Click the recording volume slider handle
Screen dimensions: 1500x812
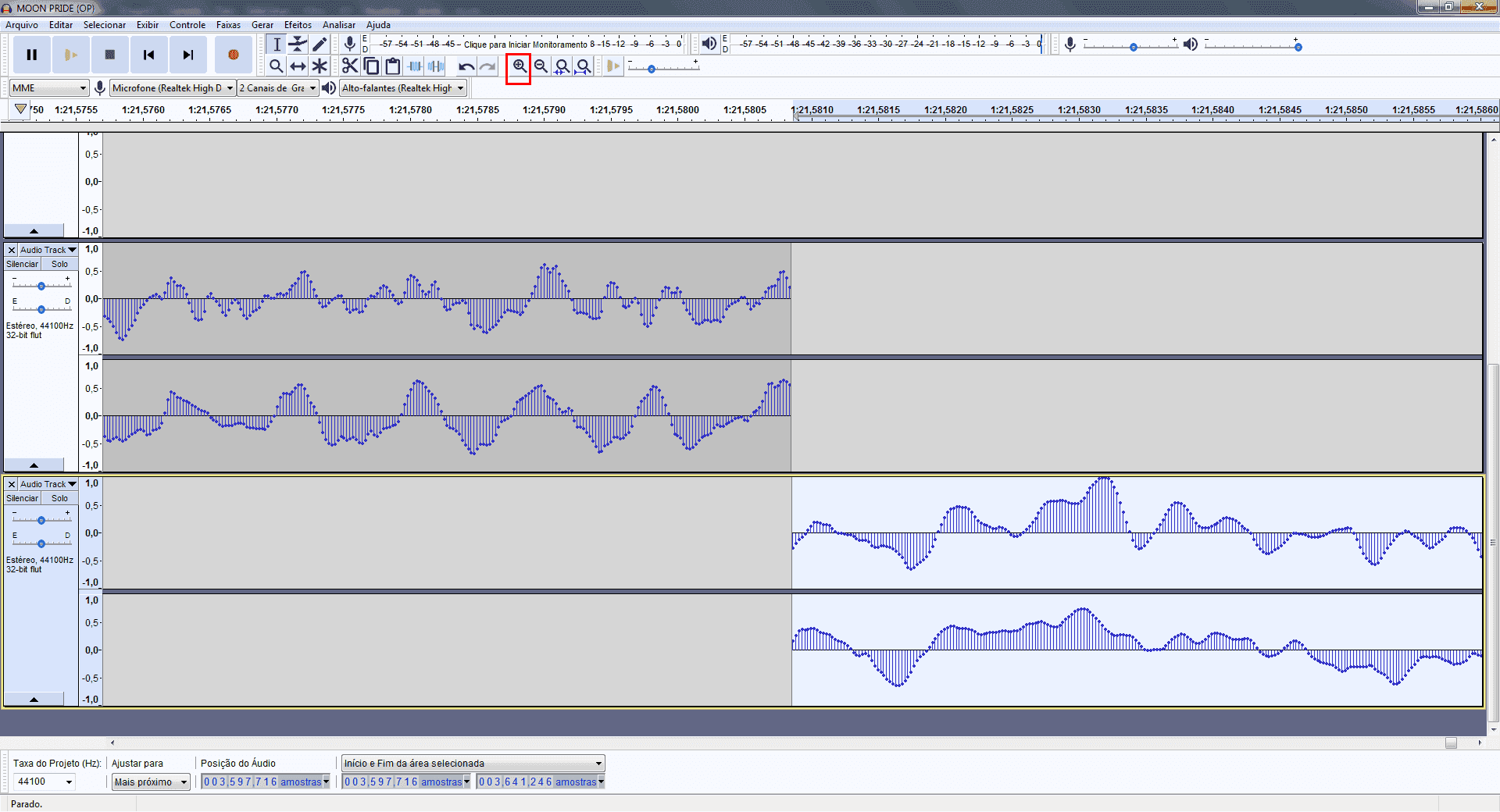(x=1134, y=48)
